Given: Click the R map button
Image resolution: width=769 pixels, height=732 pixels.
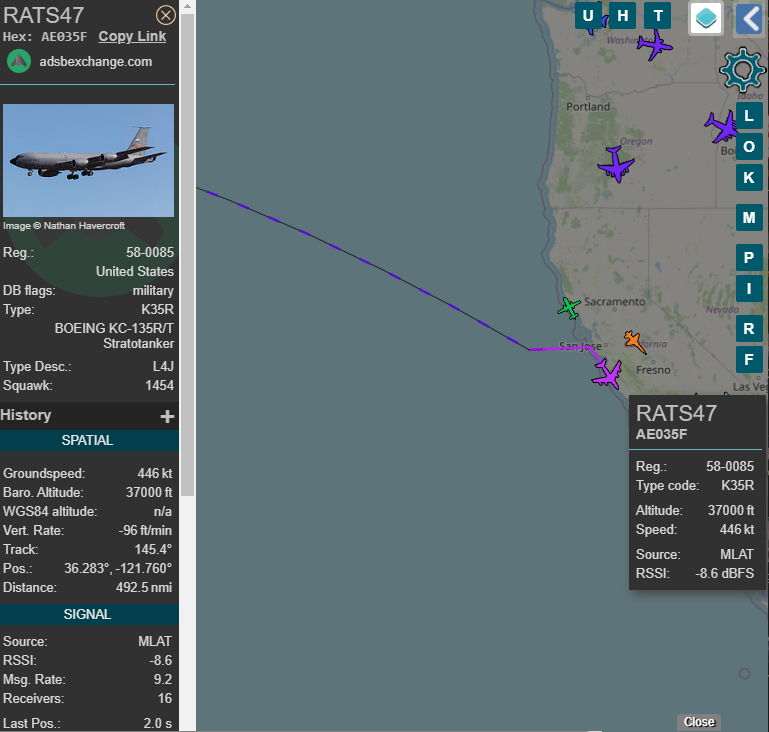Looking at the screenshot, I should [x=749, y=328].
